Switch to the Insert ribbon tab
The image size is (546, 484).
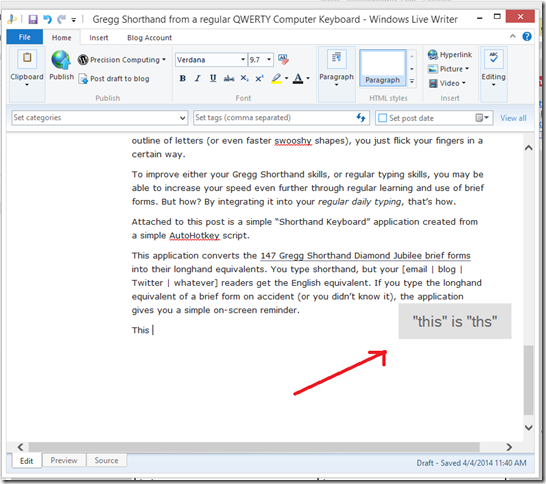coord(99,38)
